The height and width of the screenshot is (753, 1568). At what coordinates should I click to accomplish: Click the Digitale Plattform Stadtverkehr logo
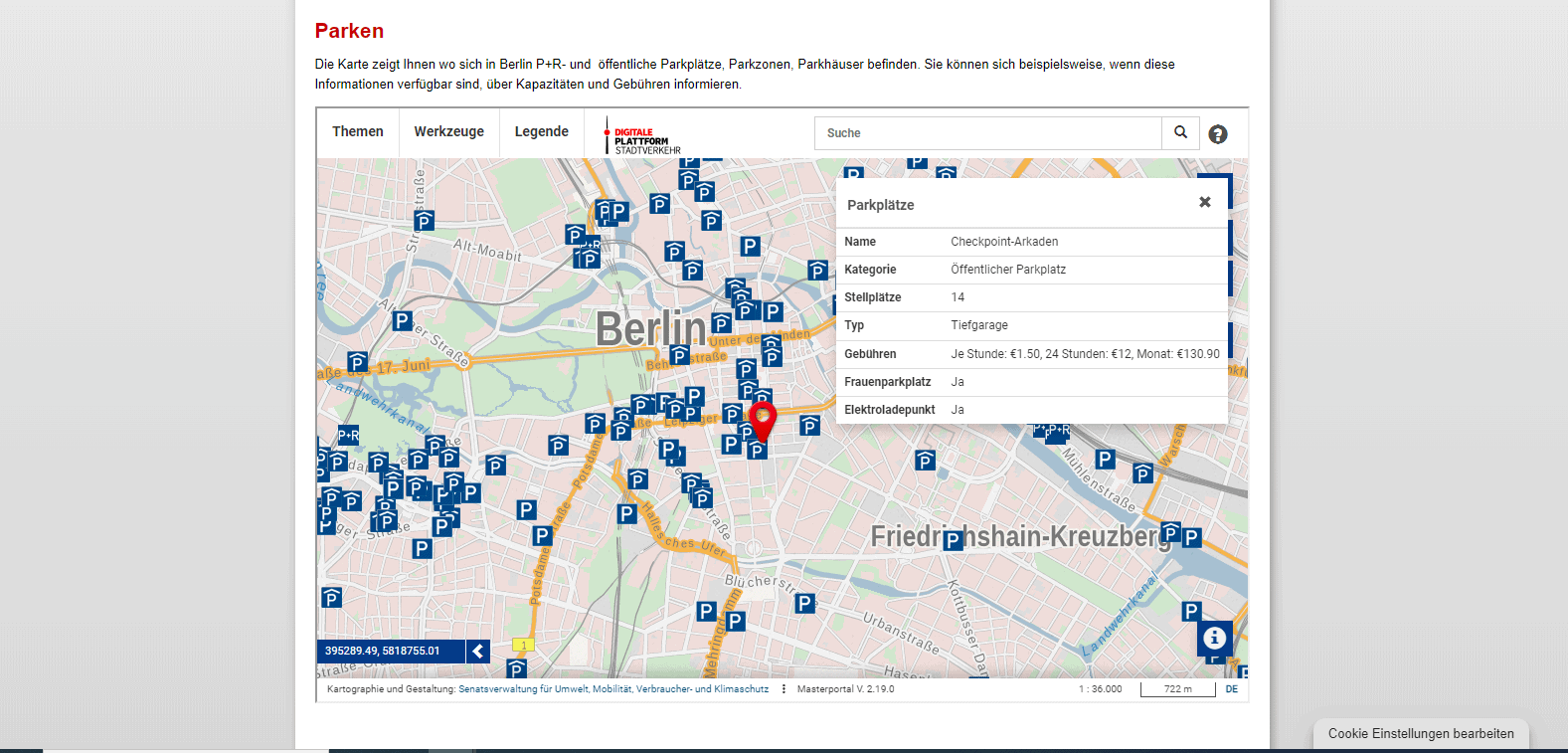pos(642,135)
